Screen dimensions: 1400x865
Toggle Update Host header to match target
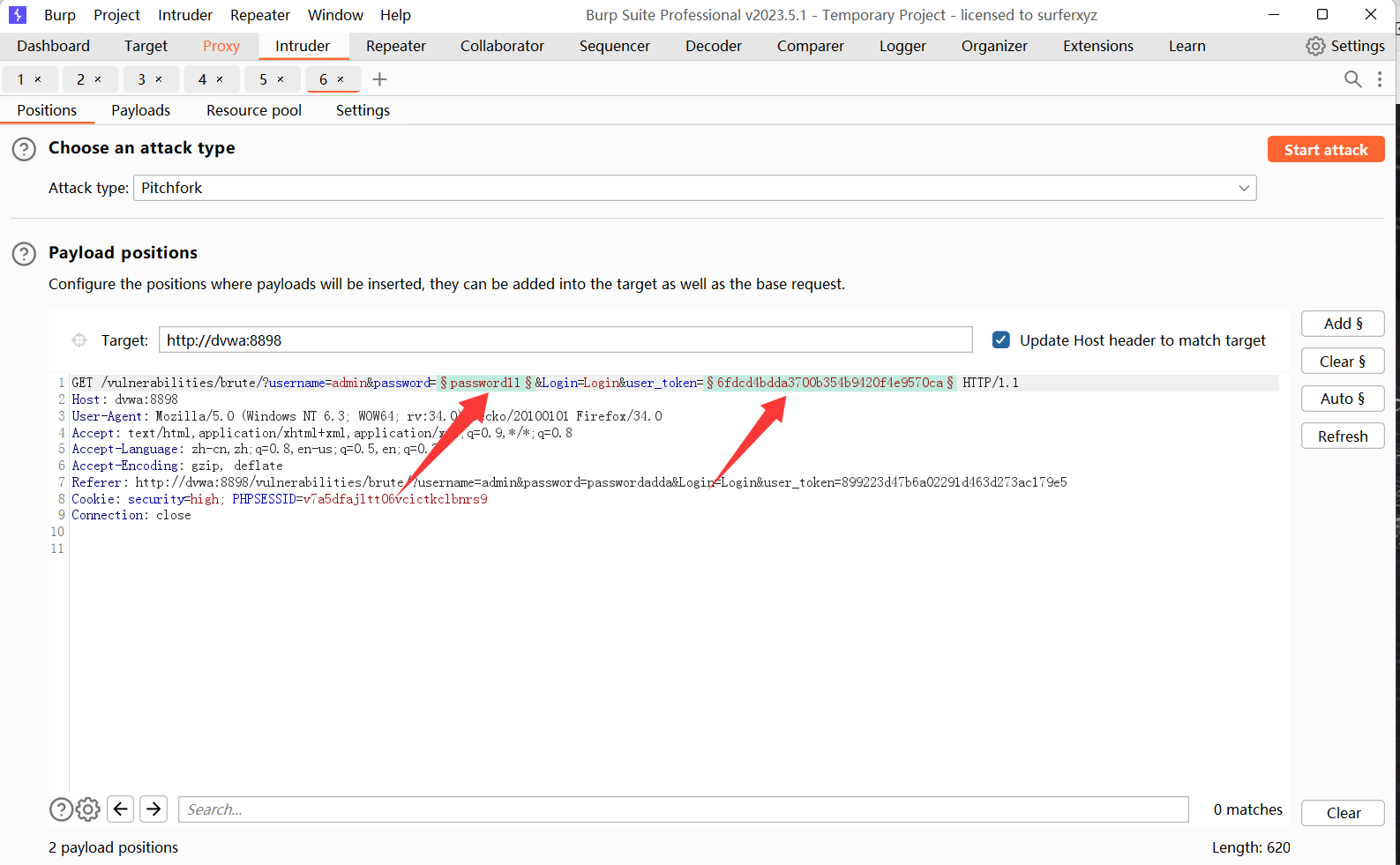[1000, 340]
